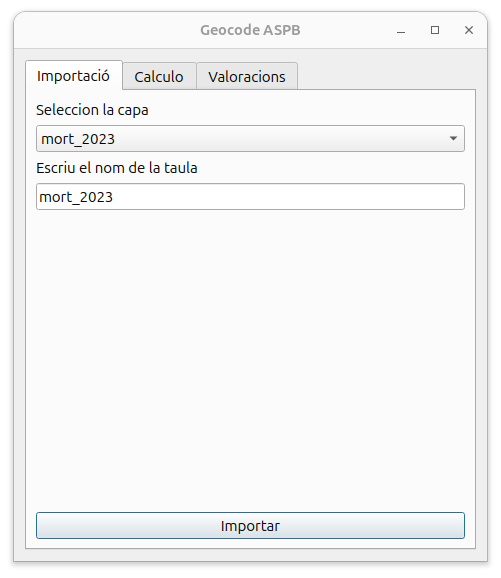The width and height of the screenshot is (501, 578).
Task: Expand the layer selector showing mort_2023
Action: 250,139
